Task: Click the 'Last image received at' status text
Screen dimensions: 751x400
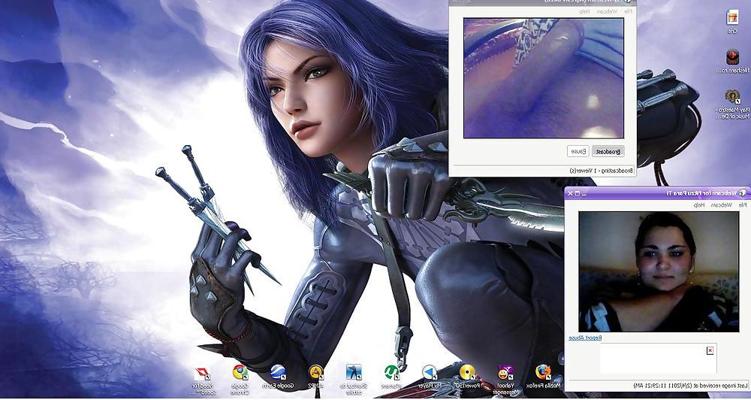Action: coord(689,386)
